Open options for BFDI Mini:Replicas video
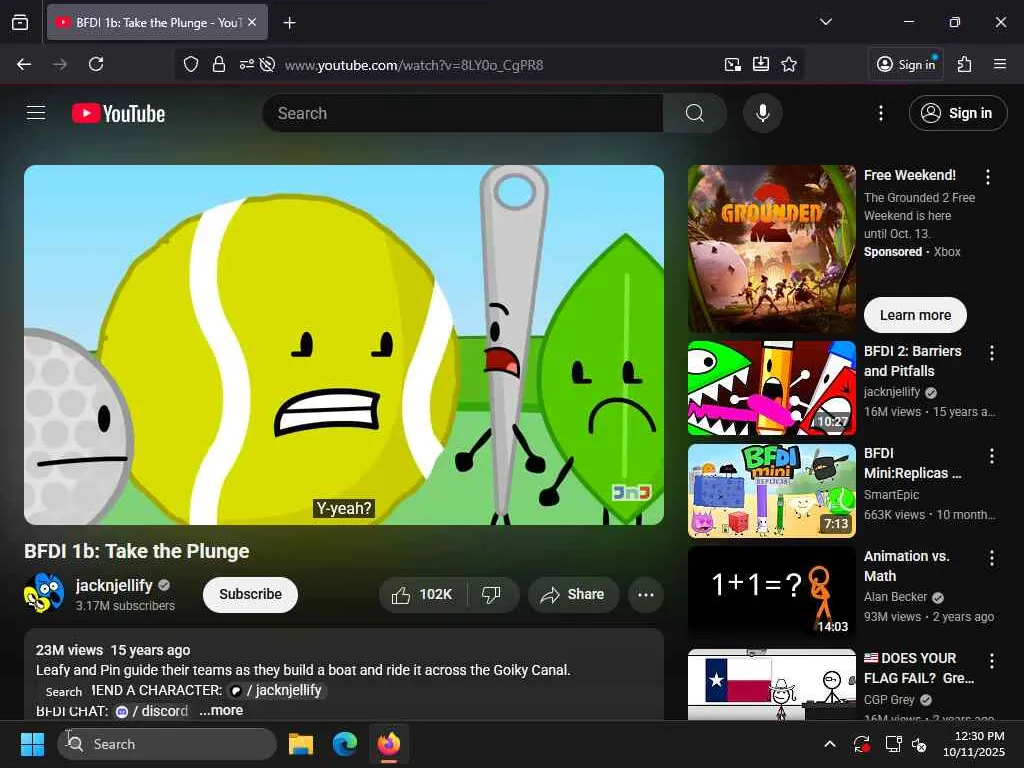Image resolution: width=1024 pixels, height=768 pixels. [991, 456]
